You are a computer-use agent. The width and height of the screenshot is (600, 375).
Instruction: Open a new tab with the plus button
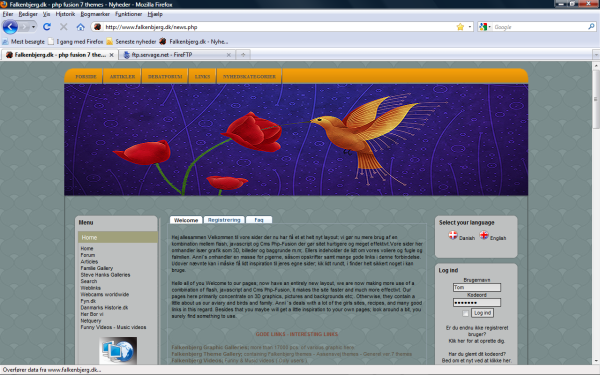(243, 55)
